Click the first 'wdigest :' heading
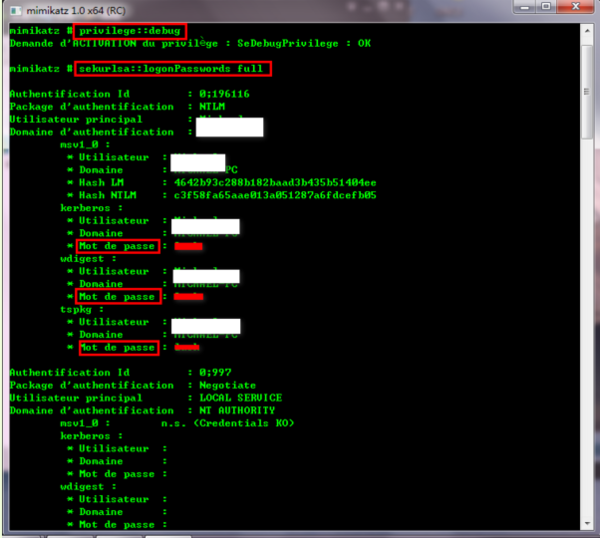 click(x=88, y=259)
